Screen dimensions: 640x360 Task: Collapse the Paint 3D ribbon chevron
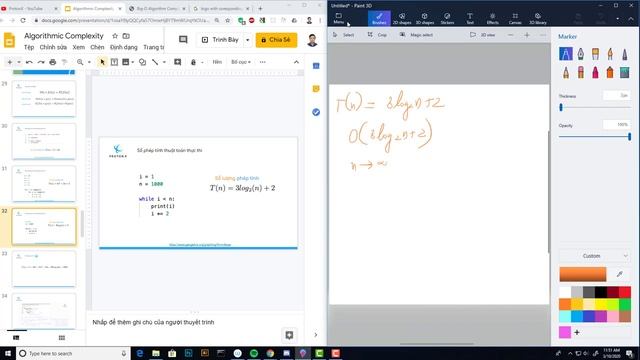[x=631, y=18]
